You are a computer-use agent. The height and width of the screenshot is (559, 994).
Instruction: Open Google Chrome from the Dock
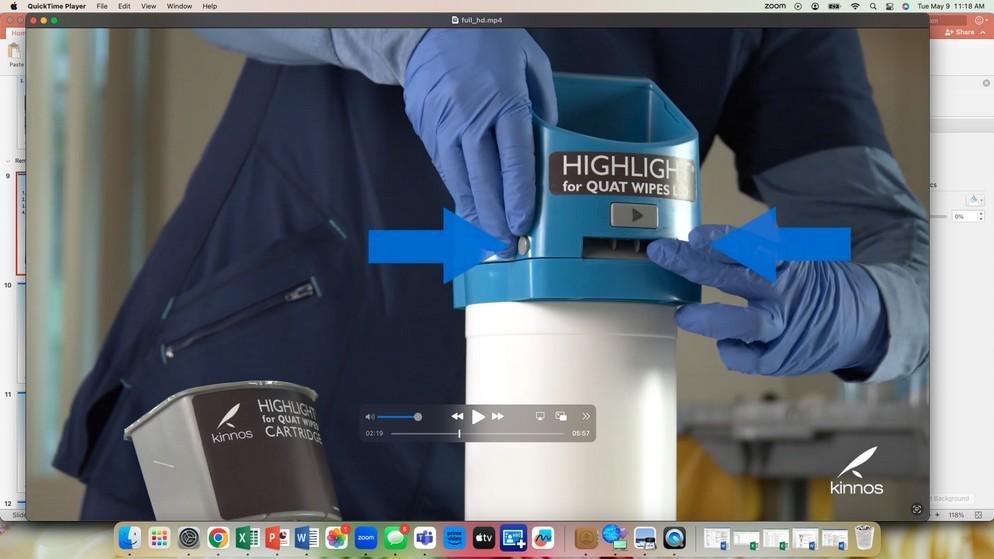pos(218,538)
